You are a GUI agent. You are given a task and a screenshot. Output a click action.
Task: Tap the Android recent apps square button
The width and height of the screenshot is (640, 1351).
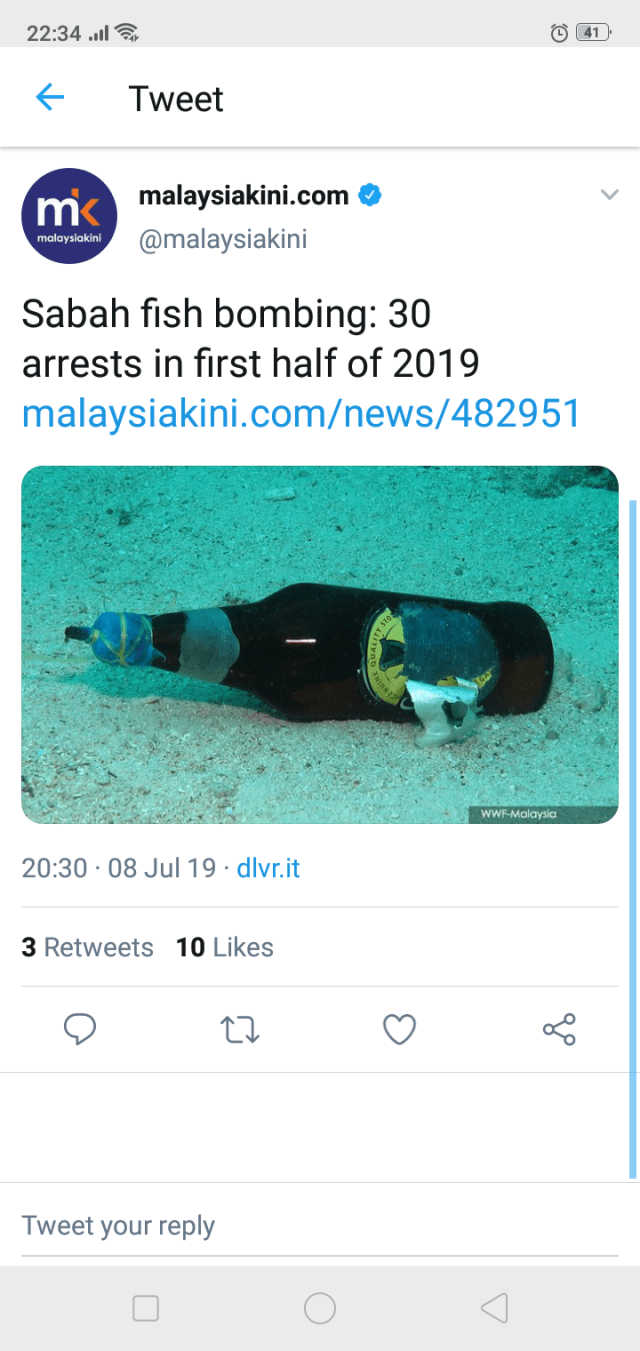[146, 1308]
